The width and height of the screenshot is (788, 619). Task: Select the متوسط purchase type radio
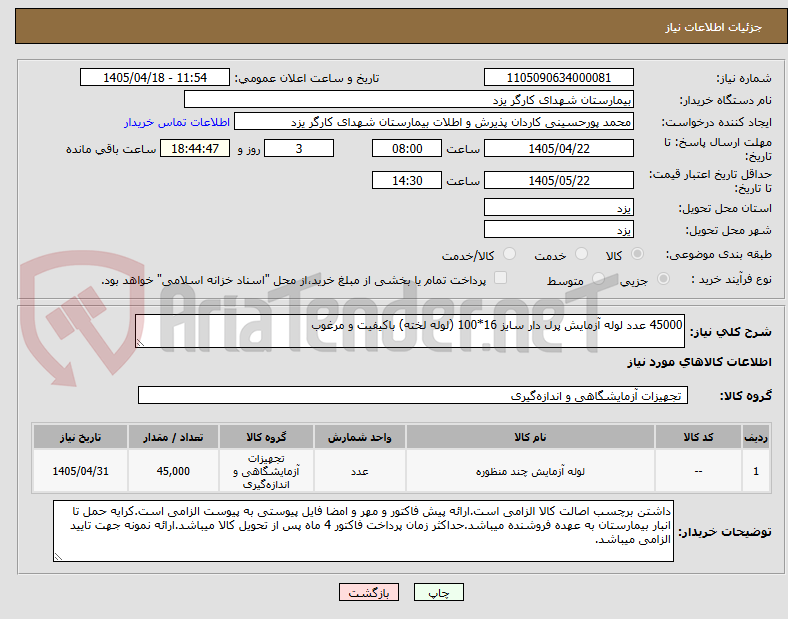tap(598, 278)
